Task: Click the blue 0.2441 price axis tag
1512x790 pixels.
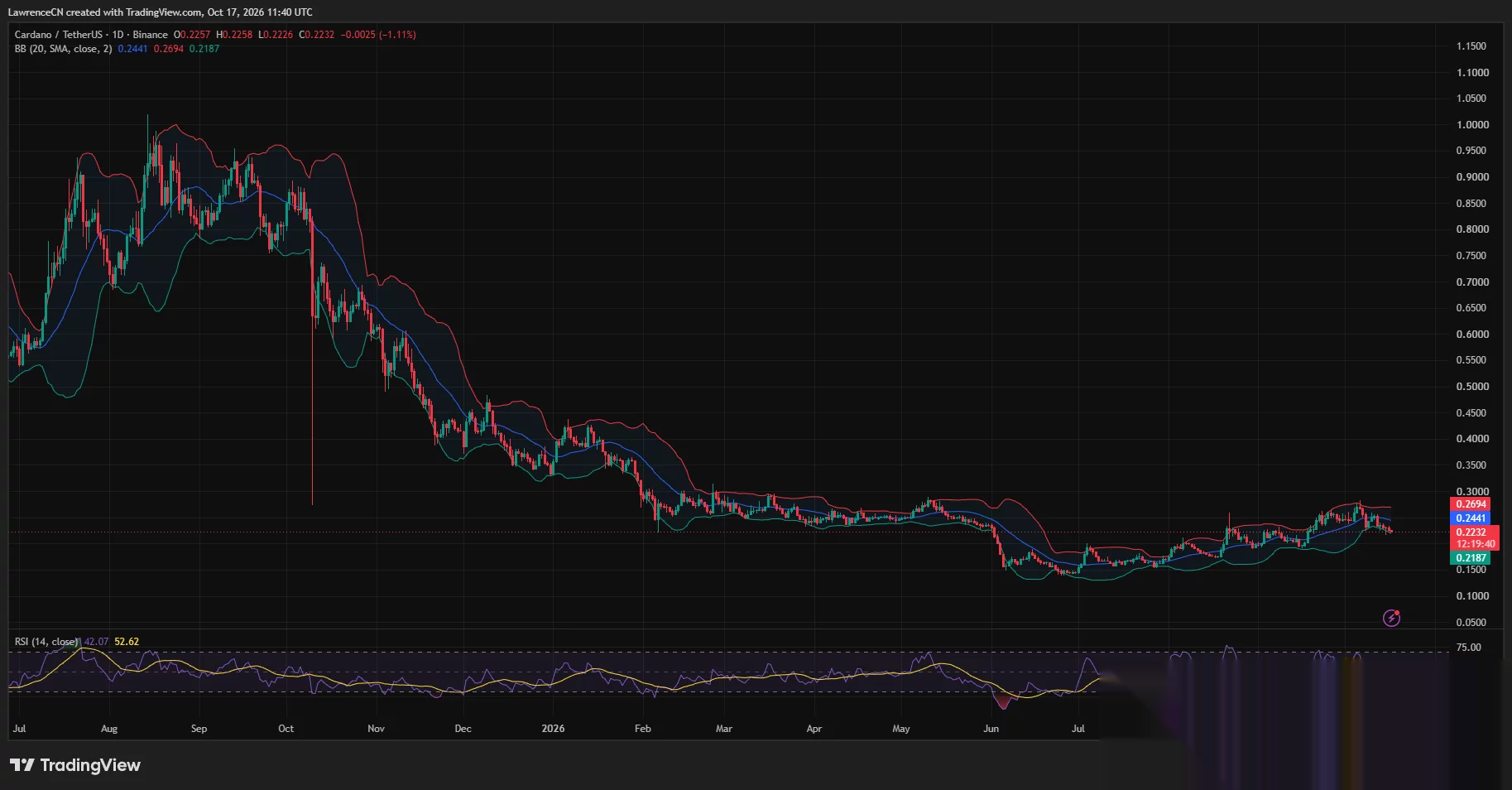Action: pos(1471,518)
